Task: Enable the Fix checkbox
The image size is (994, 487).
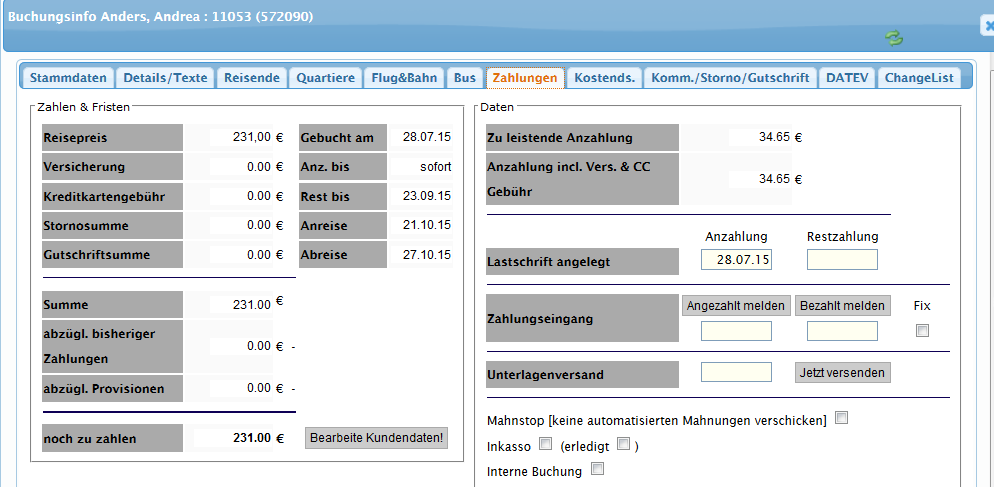Action: point(922,331)
